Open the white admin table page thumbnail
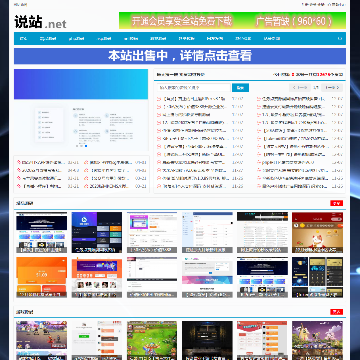 207,232
